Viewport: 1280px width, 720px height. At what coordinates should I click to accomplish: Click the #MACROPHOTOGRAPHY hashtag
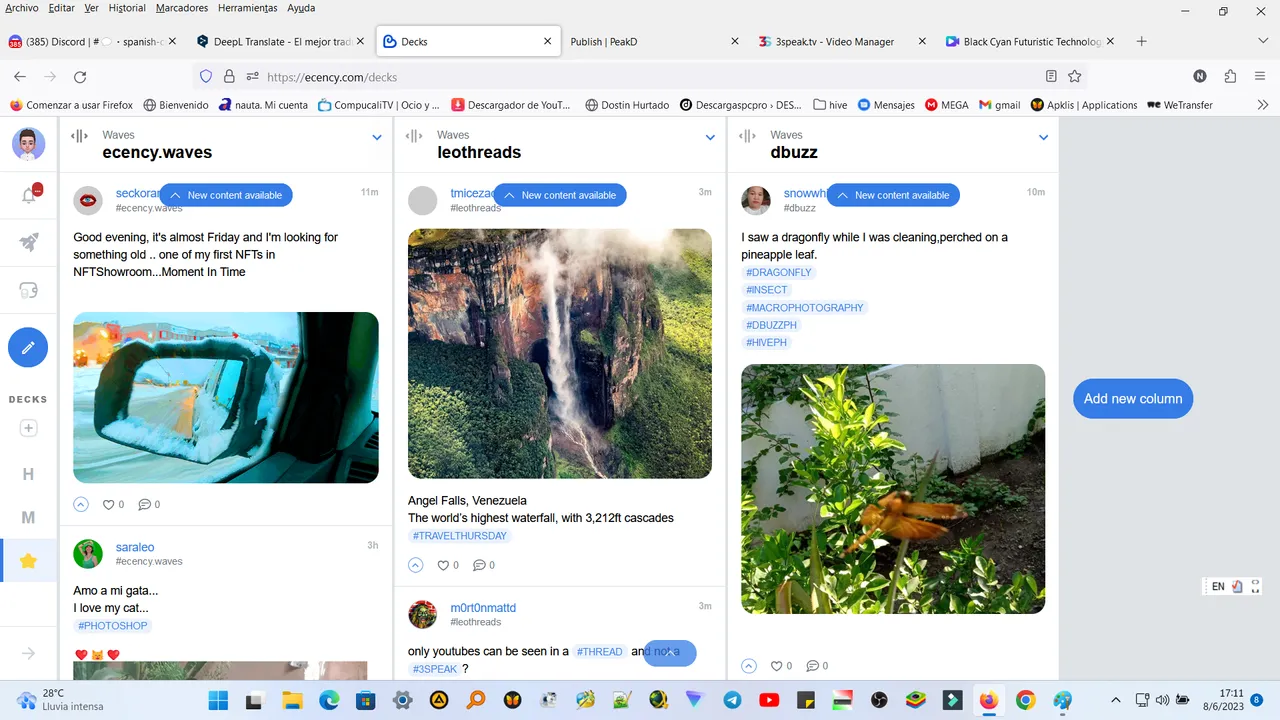[804, 308]
